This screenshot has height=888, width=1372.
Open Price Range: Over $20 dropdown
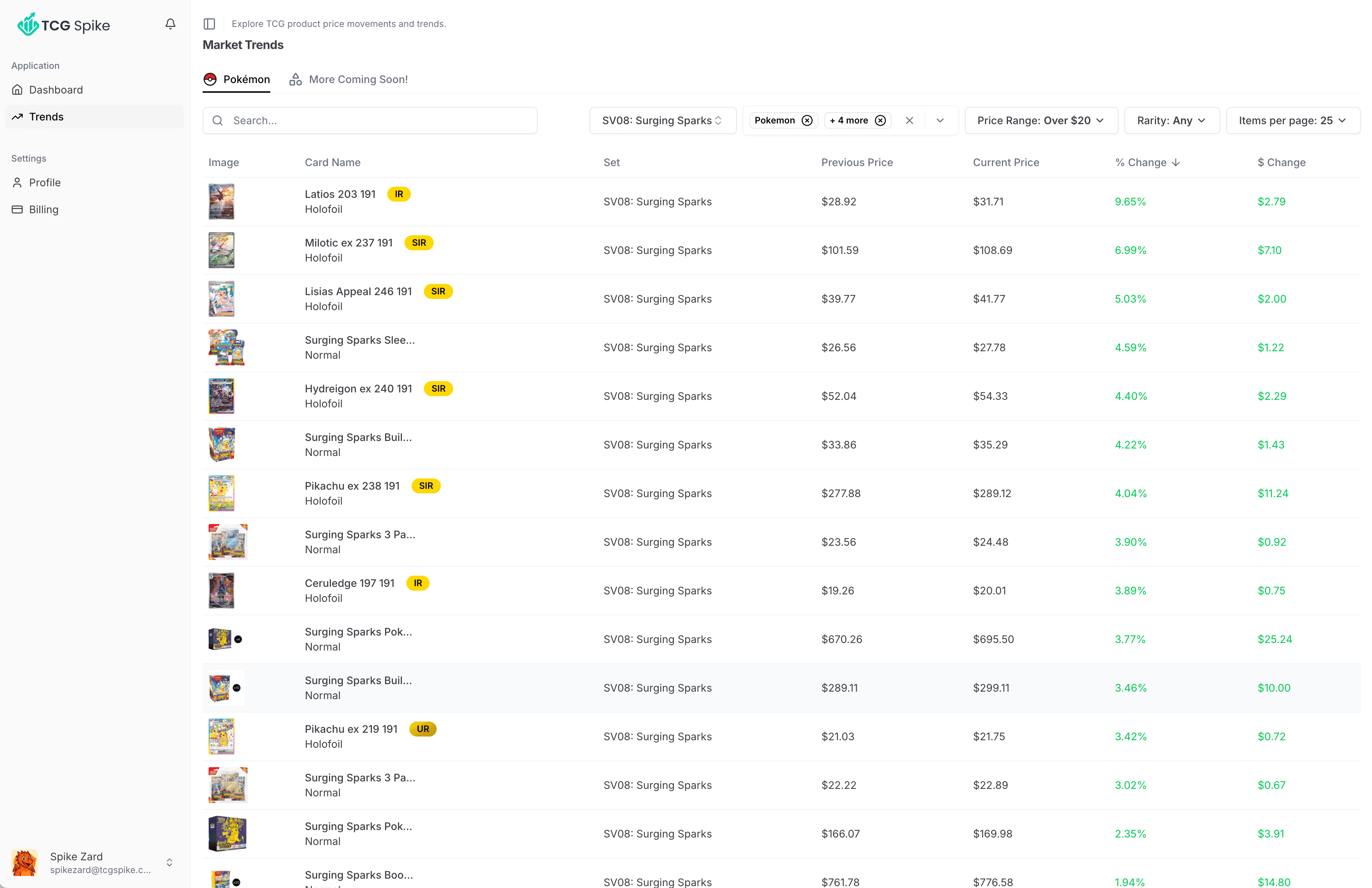pos(1041,120)
